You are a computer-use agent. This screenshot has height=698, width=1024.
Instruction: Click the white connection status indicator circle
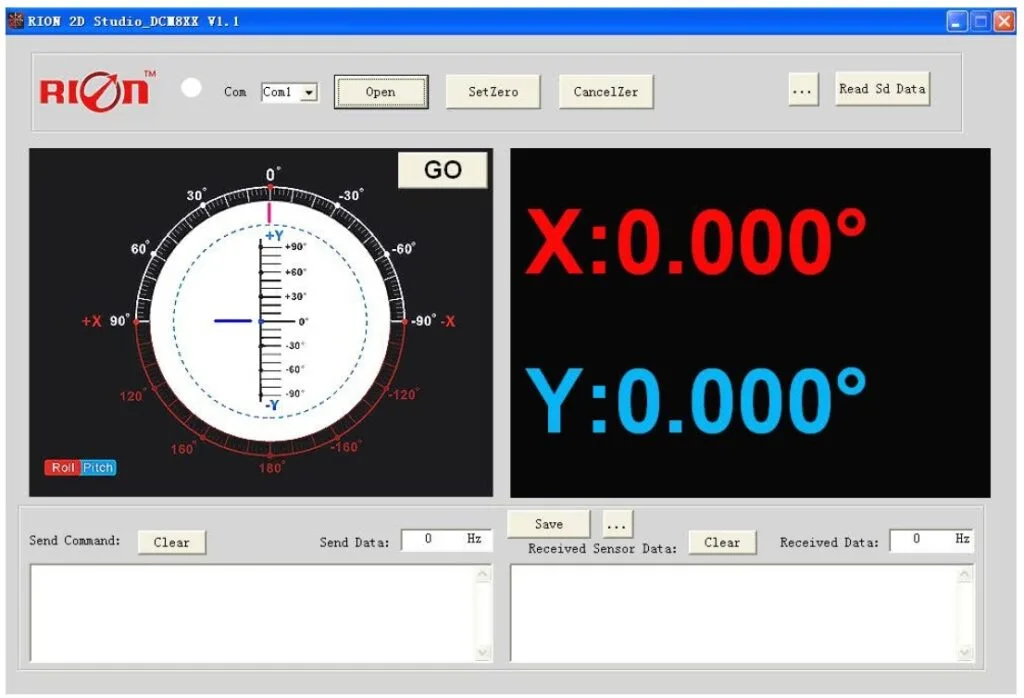(191, 87)
